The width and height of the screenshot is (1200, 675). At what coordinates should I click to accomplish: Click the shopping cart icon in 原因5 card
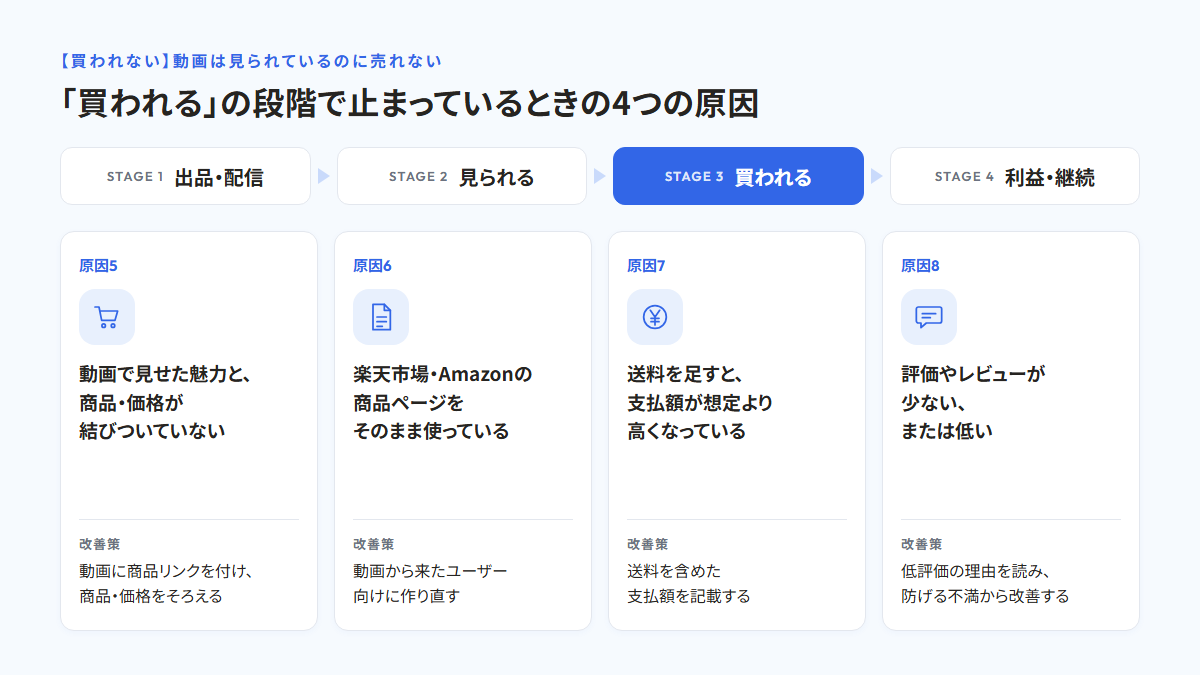[x=107, y=317]
